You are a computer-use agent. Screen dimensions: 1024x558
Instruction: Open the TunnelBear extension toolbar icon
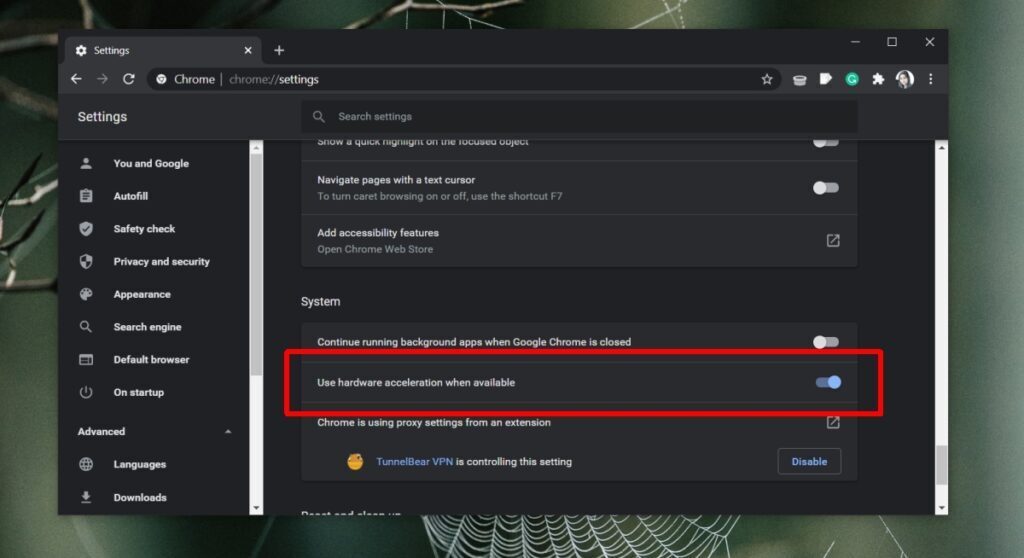[x=799, y=80]
